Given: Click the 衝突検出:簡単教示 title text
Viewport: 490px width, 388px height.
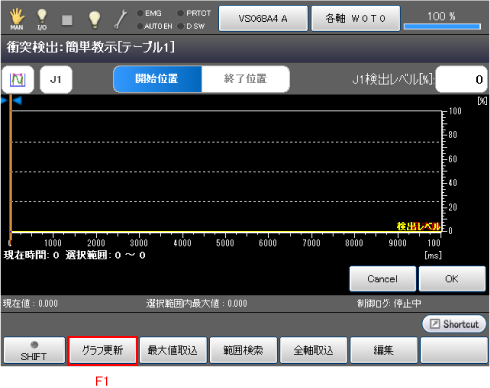Looking at the screenshot, I should tap(91, 47).
